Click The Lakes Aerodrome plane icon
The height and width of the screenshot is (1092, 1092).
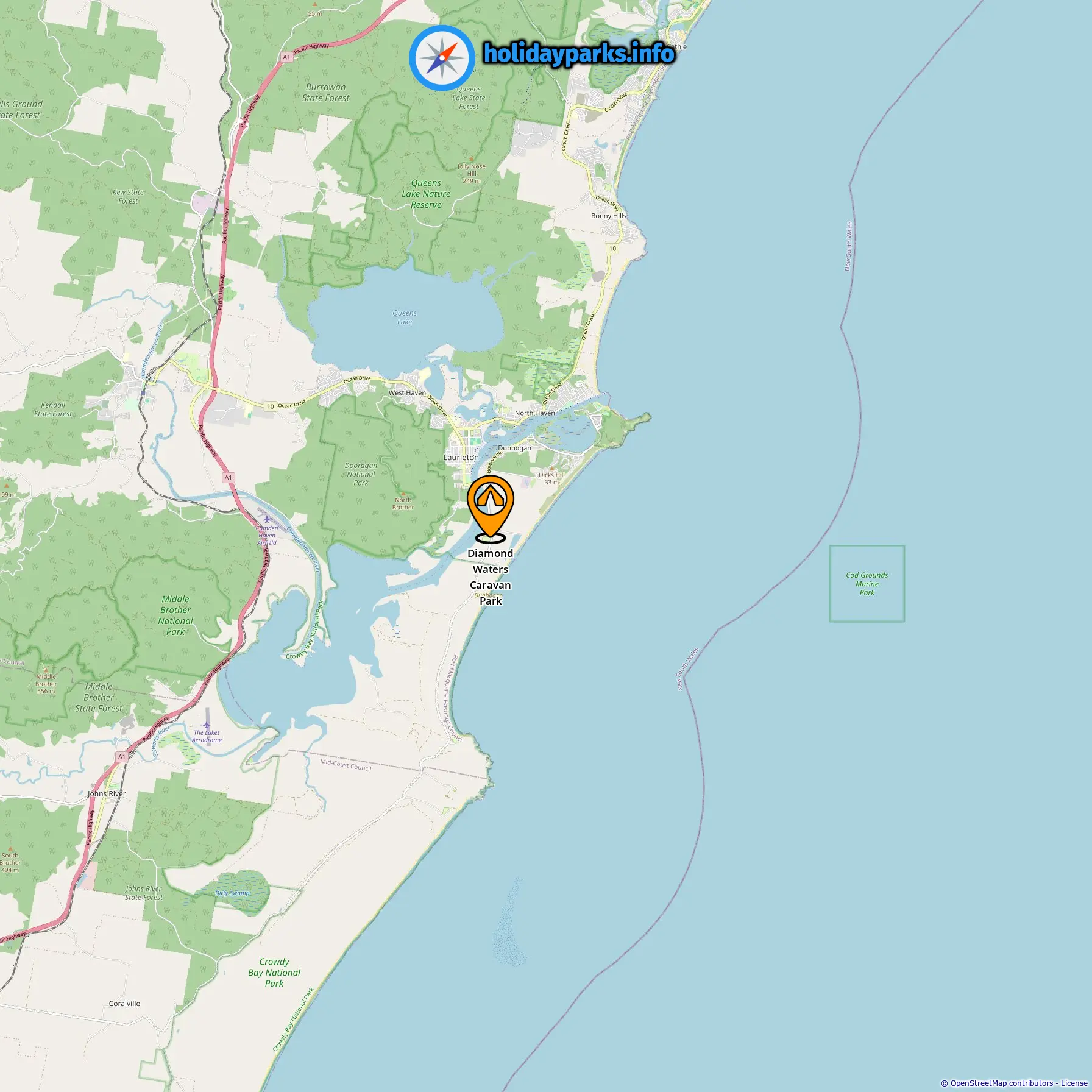tap(207, 725)
